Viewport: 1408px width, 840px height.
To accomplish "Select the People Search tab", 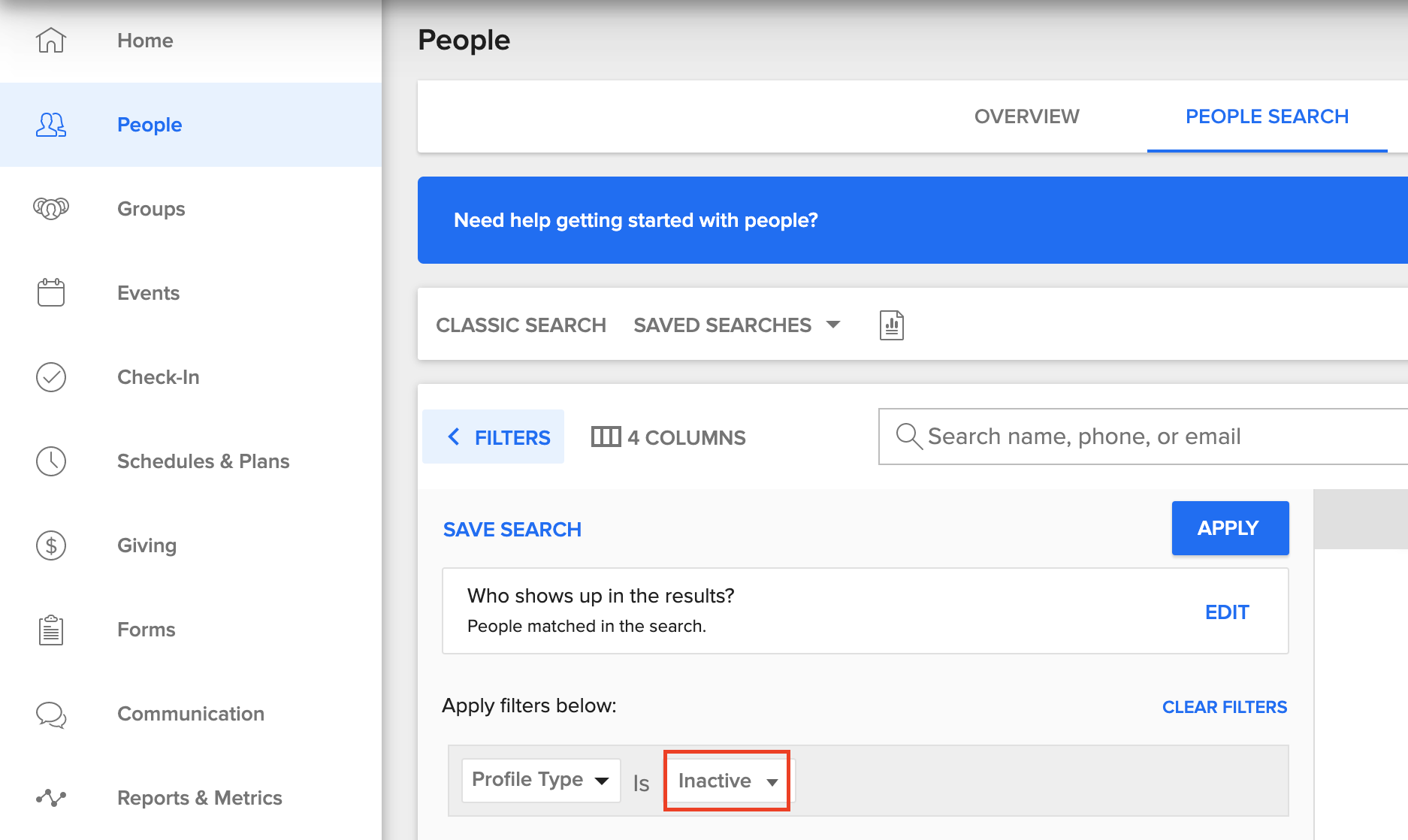I will (1266, 116).
